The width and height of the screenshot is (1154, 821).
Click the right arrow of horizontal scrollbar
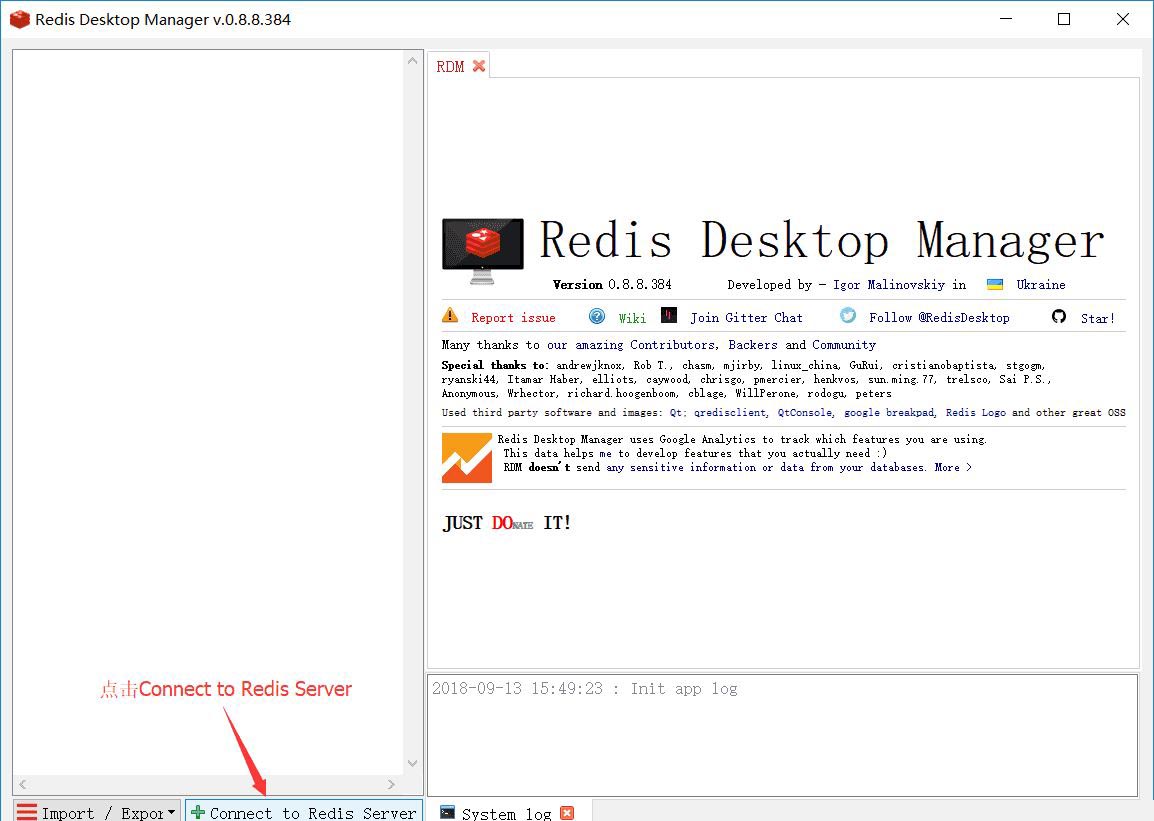point(391,784)
